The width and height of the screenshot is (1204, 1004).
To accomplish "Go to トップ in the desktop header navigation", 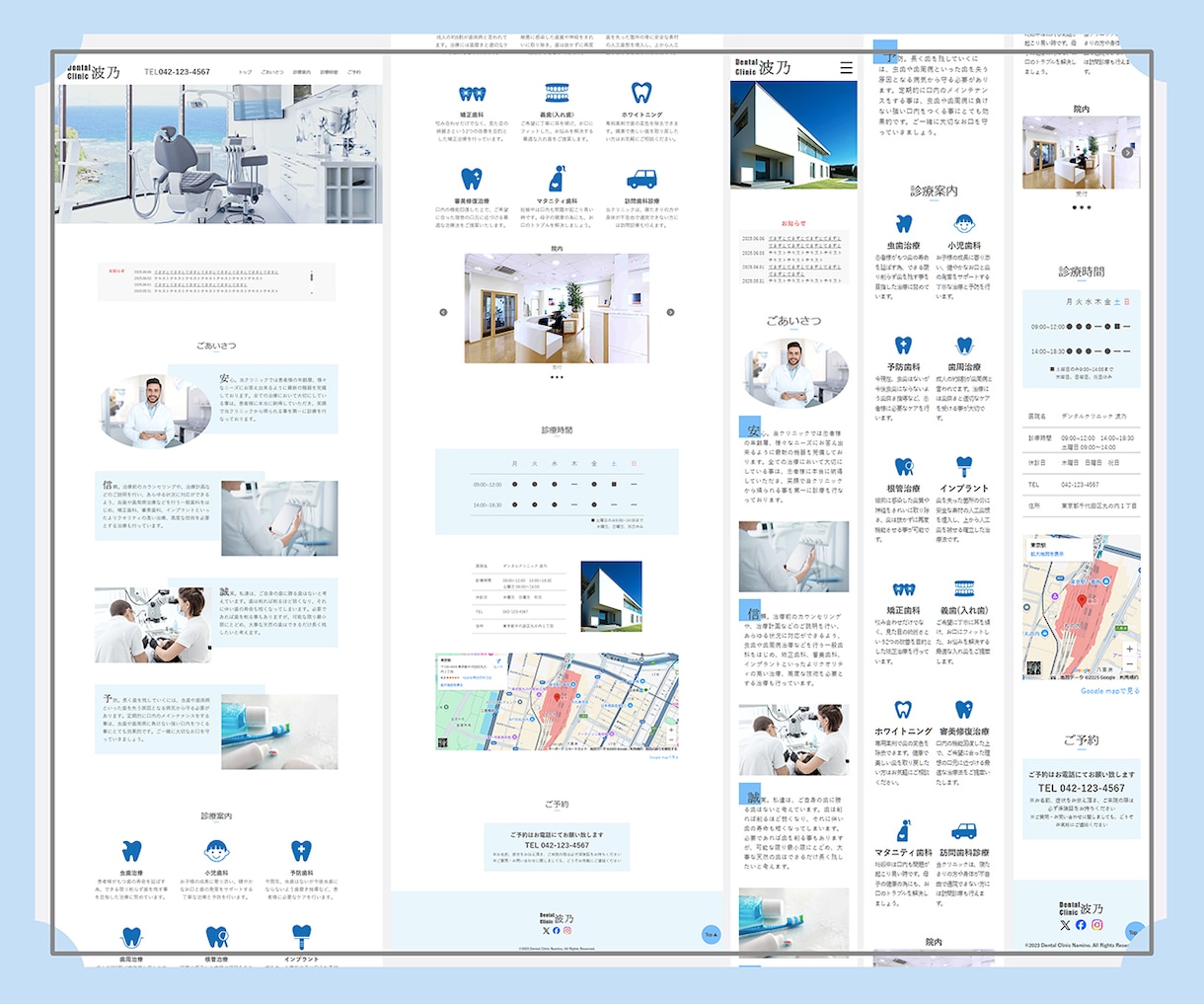I will [245, 72].
